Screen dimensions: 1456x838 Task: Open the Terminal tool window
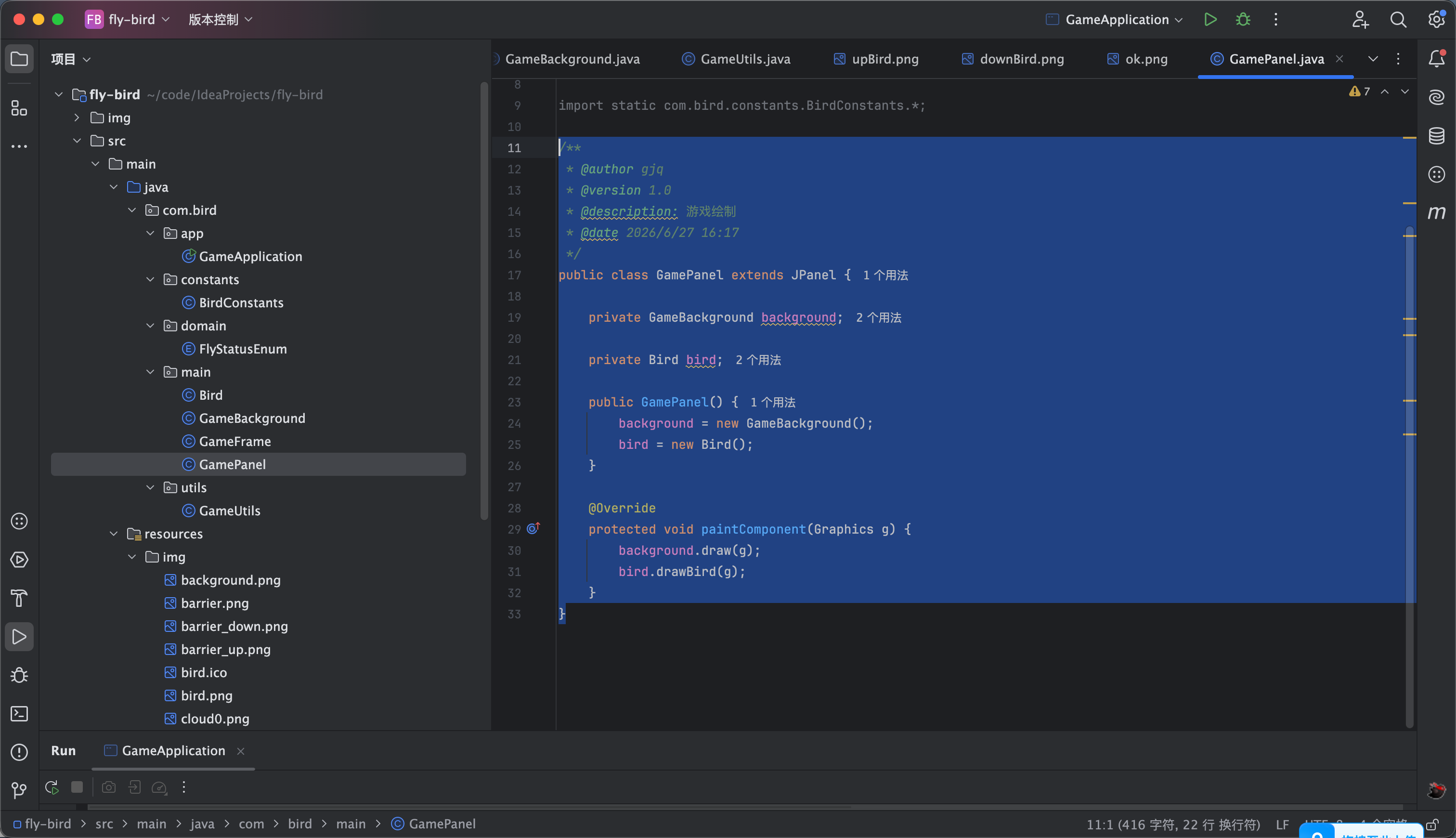click(x=19, y=714)
